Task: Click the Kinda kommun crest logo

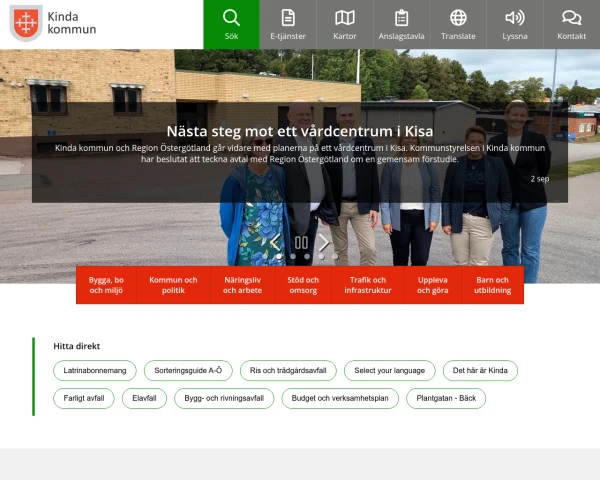Action: [26, 23]
